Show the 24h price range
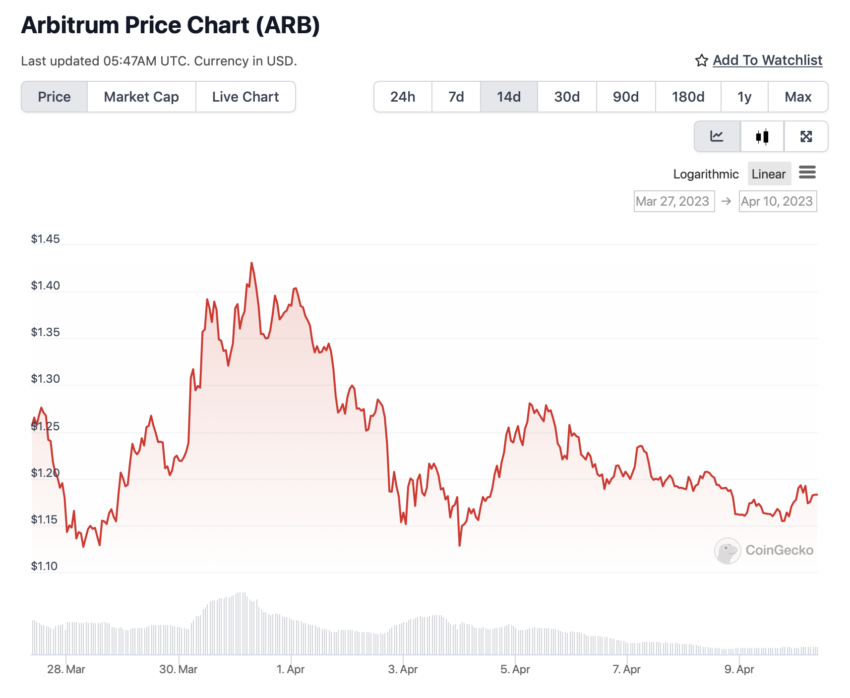Screen dimensions: 850x698 pyautogui.click(x=403, y=97)
